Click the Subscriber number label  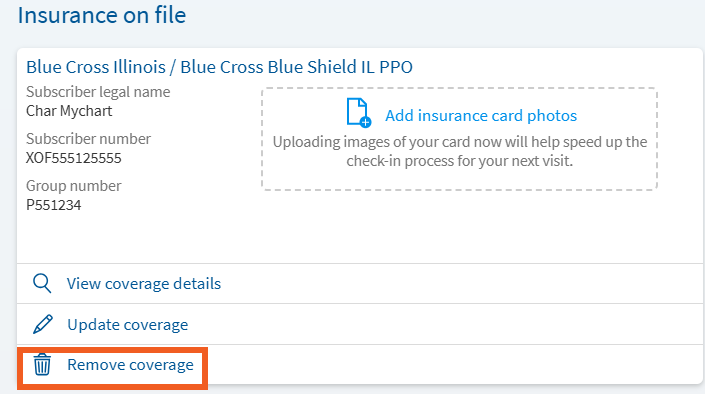point(88,139)
